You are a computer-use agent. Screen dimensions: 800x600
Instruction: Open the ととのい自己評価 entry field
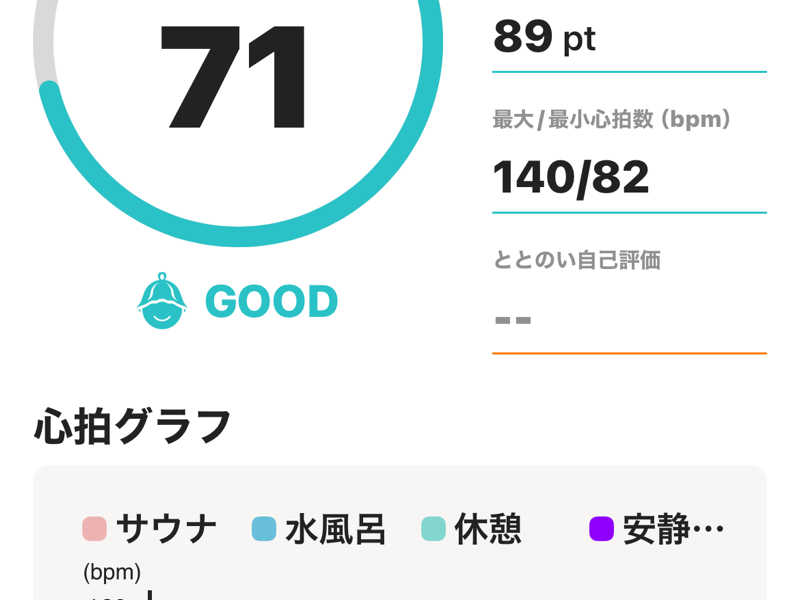(x=629, y=301)
